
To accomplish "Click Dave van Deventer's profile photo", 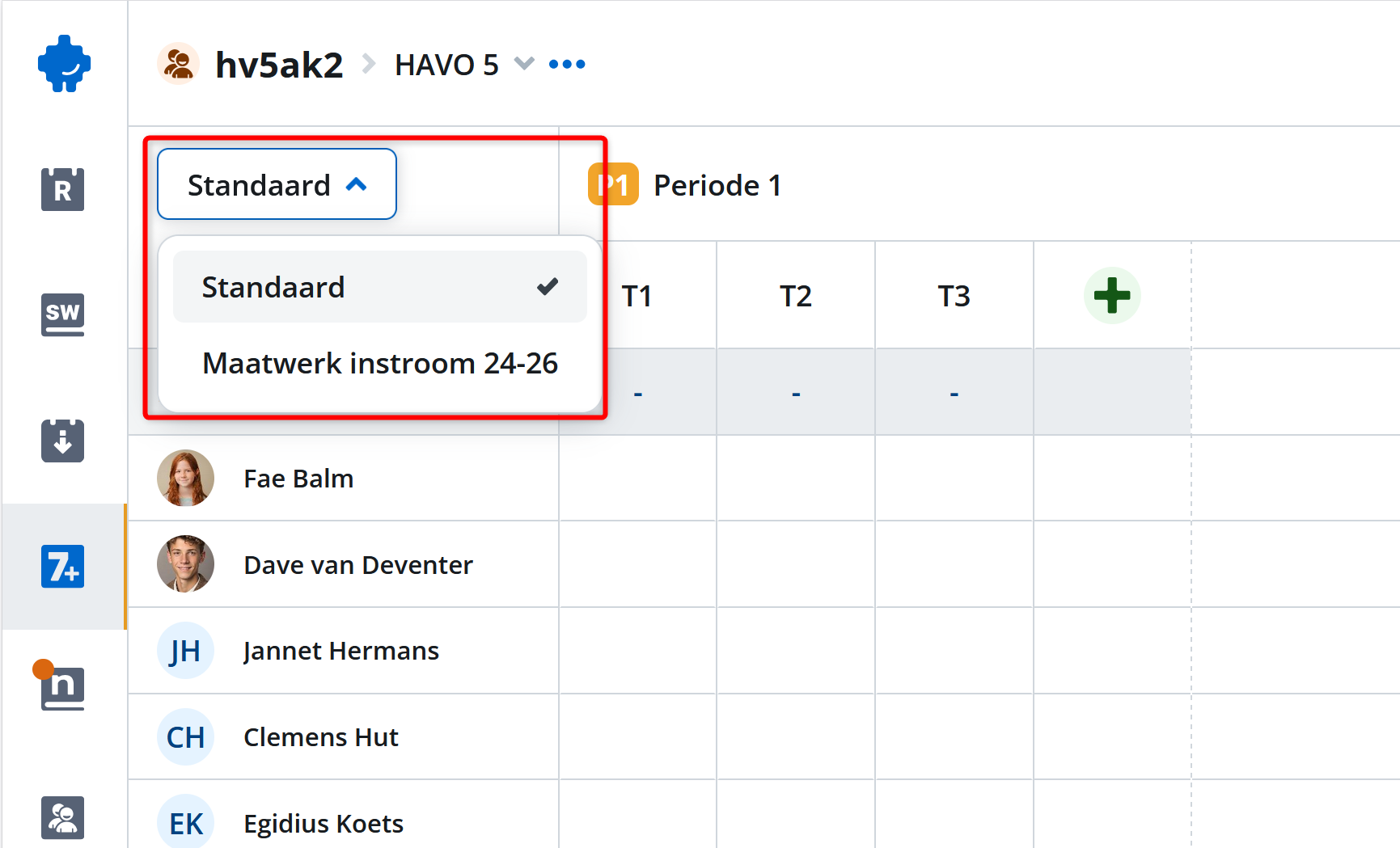I will (x=185, y=564).
